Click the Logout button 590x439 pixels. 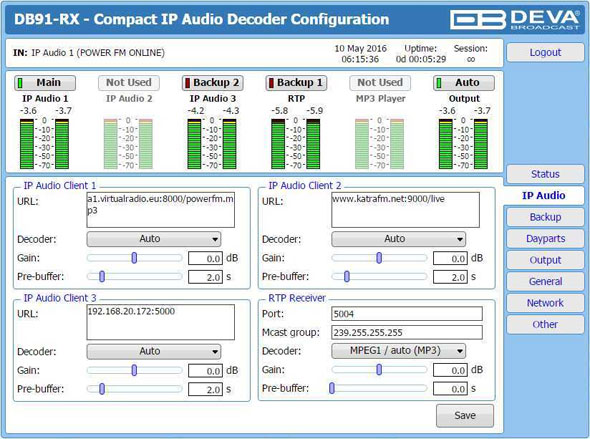click(x=545, y=52)
